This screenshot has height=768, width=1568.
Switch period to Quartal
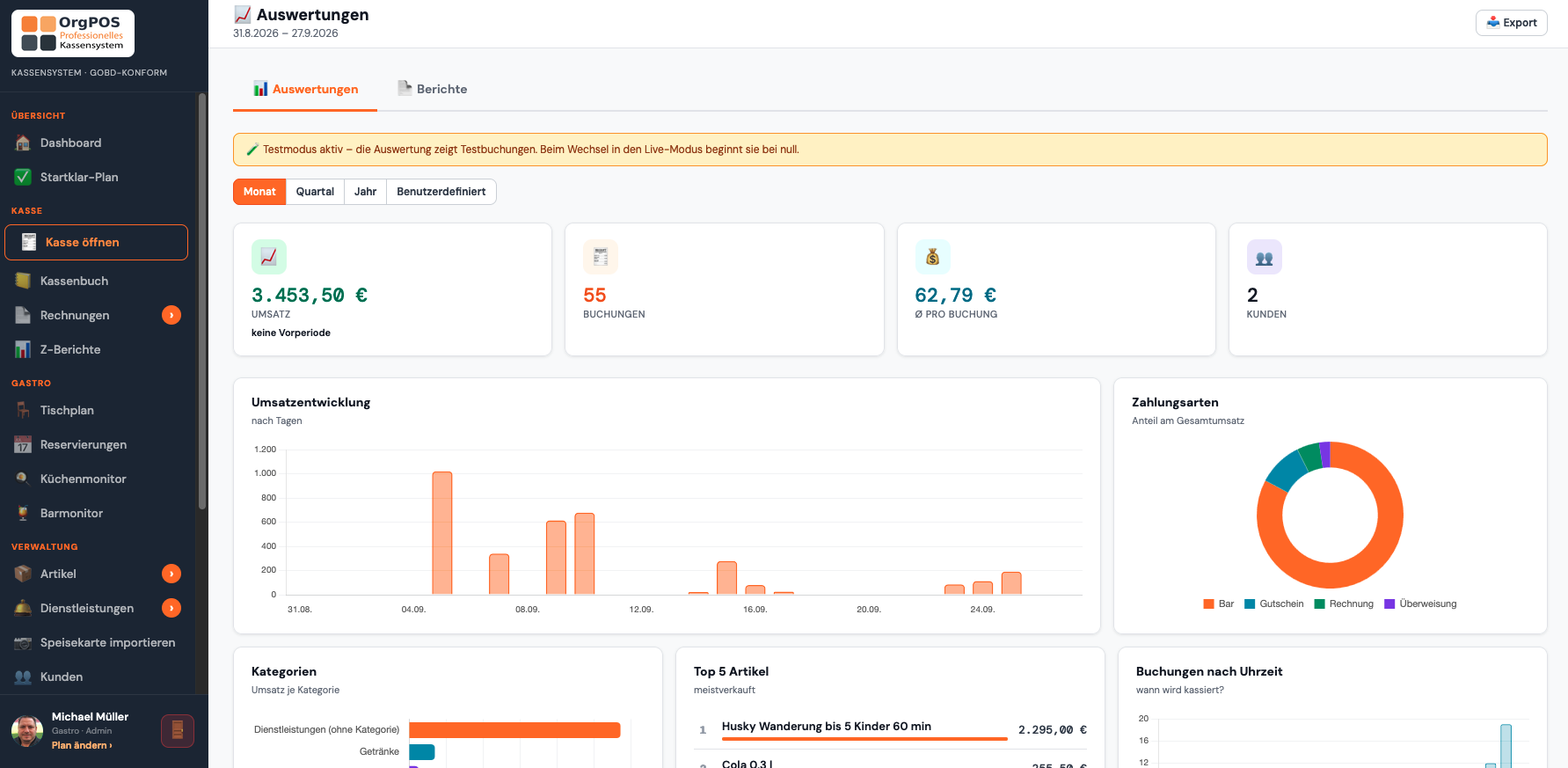point(315,192)
